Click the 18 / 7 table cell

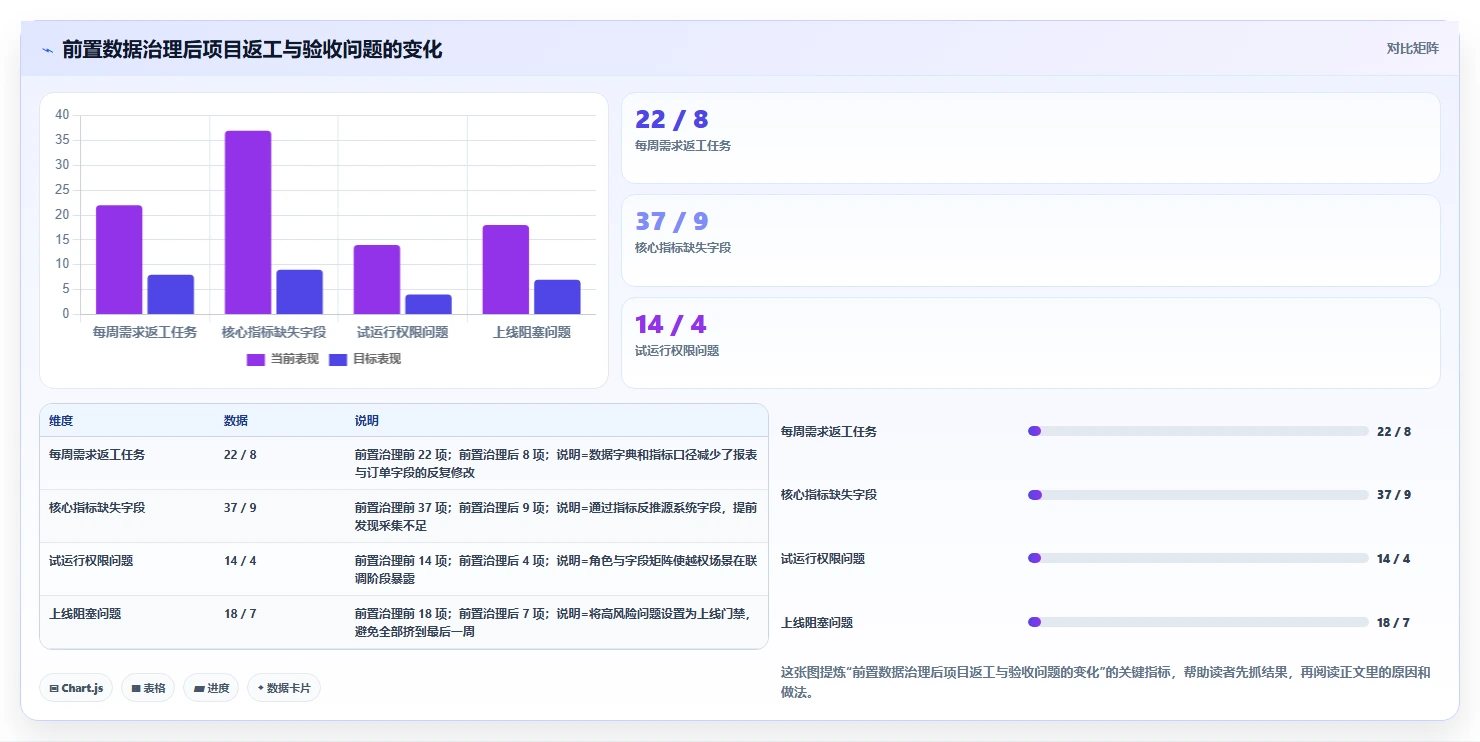pyautogui.click(x=240, y=613)
